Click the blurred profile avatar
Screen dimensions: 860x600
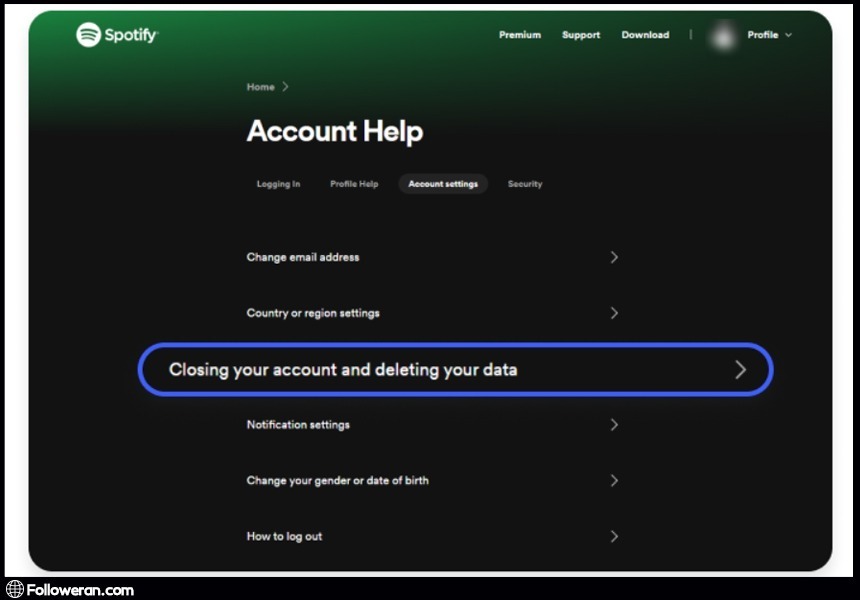722,36
